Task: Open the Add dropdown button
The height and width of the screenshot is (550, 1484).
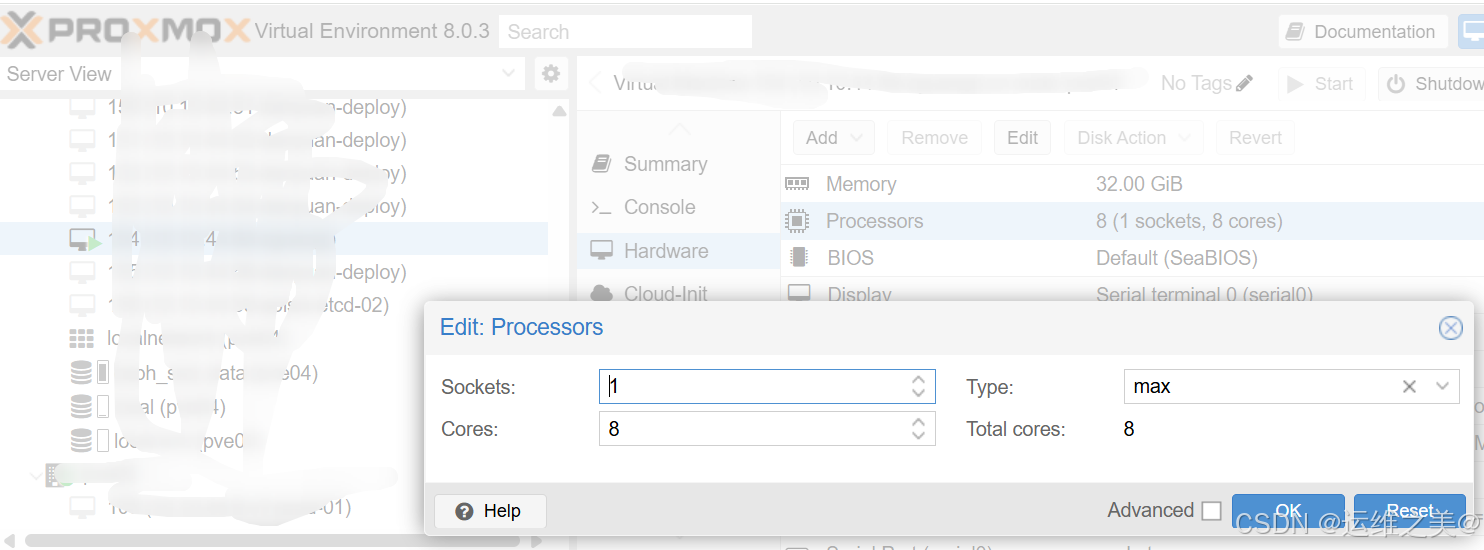Action: [x=834, y=138]
